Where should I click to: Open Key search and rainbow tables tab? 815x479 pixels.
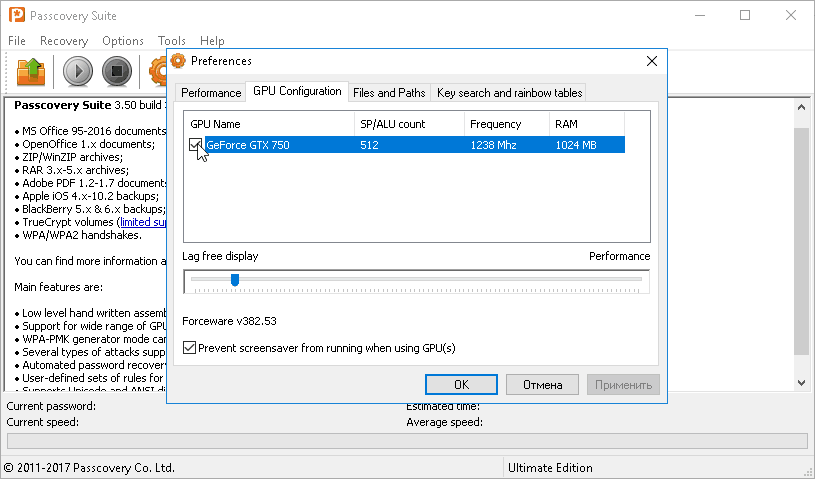click(x=509, y=92)
